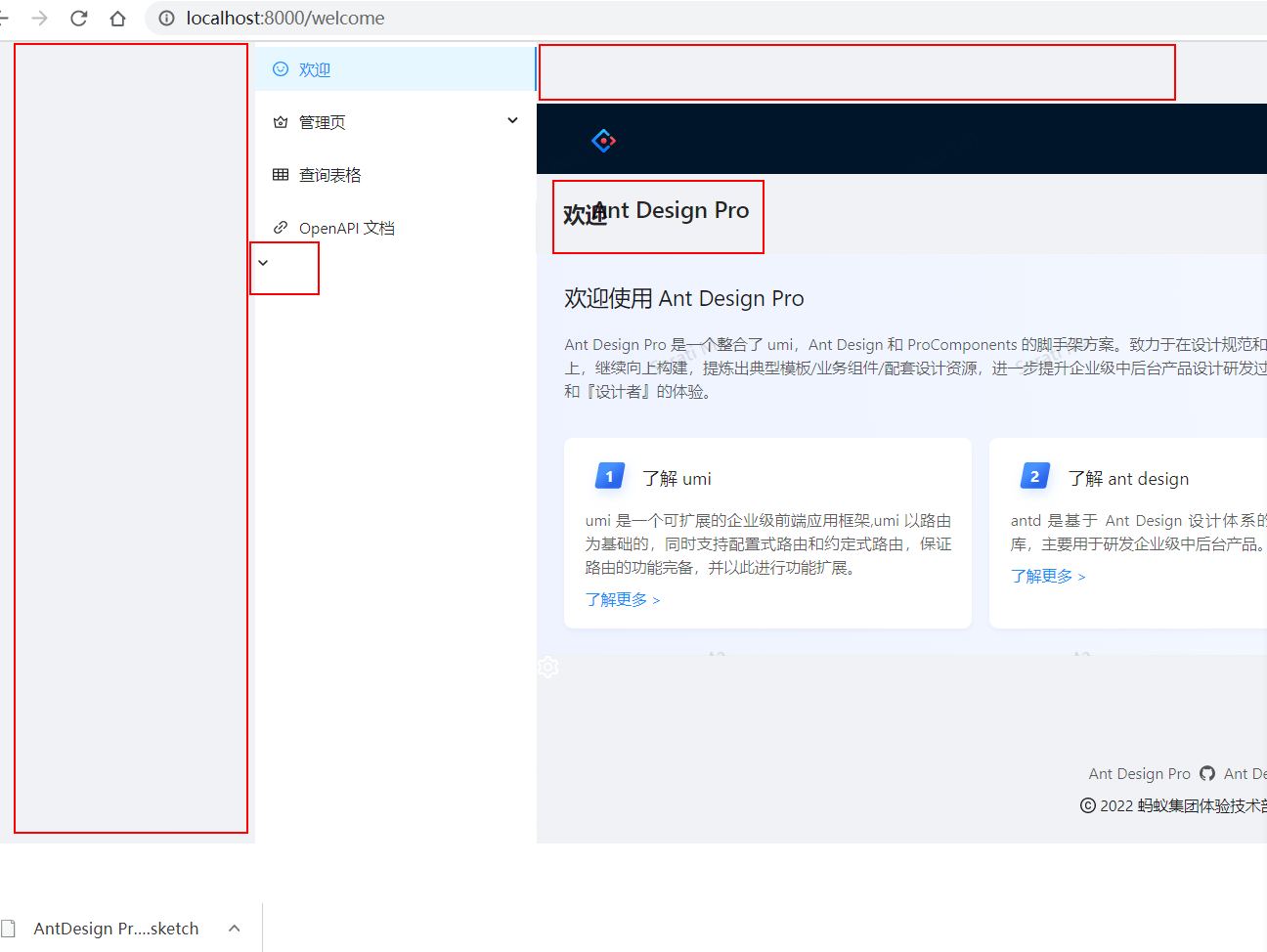Expand the 管理页 submenu chevron
The image size is (1267, 952).
click(512, 120)
